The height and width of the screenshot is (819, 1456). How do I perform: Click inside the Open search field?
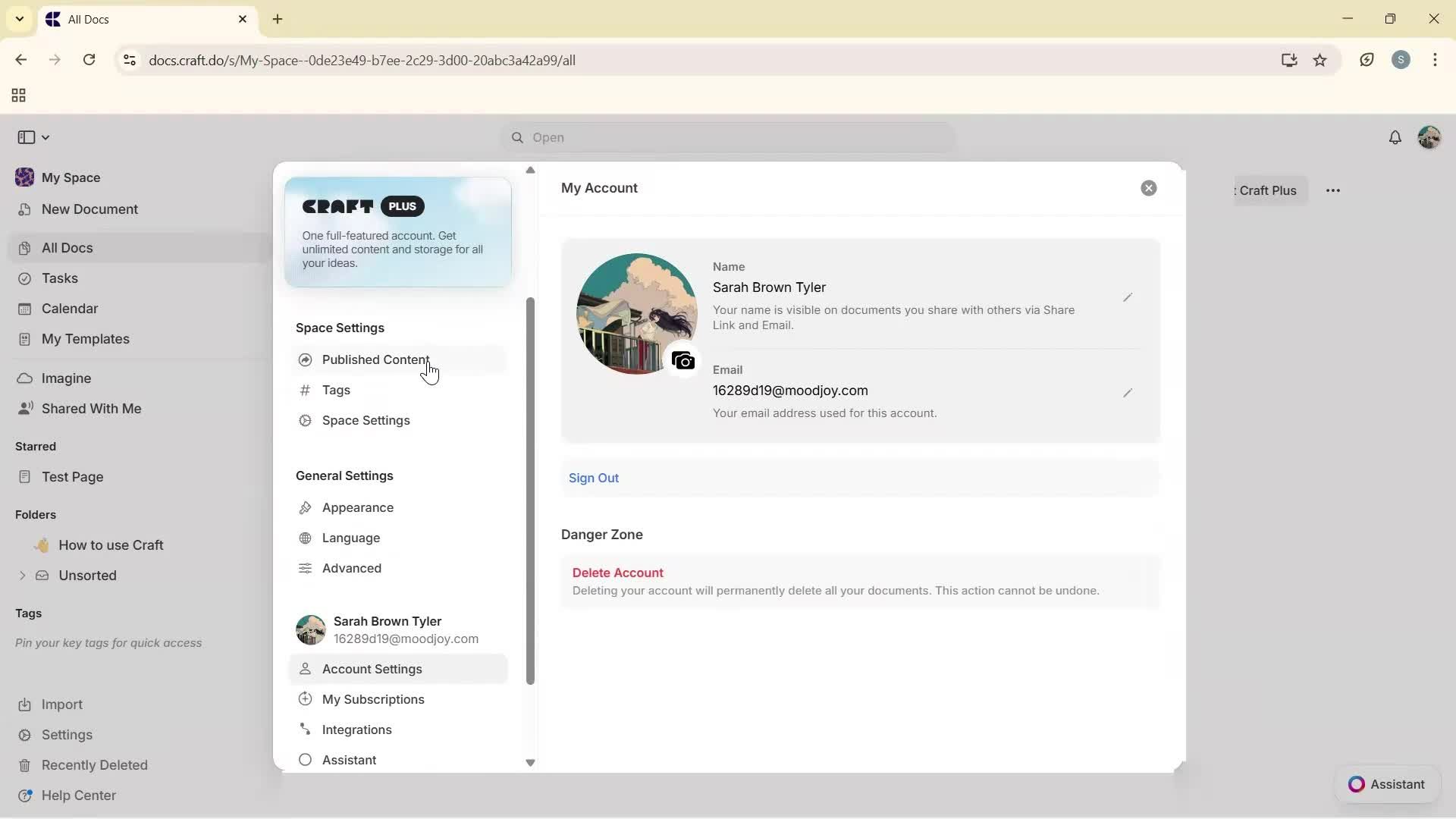[x=726, y=137]
